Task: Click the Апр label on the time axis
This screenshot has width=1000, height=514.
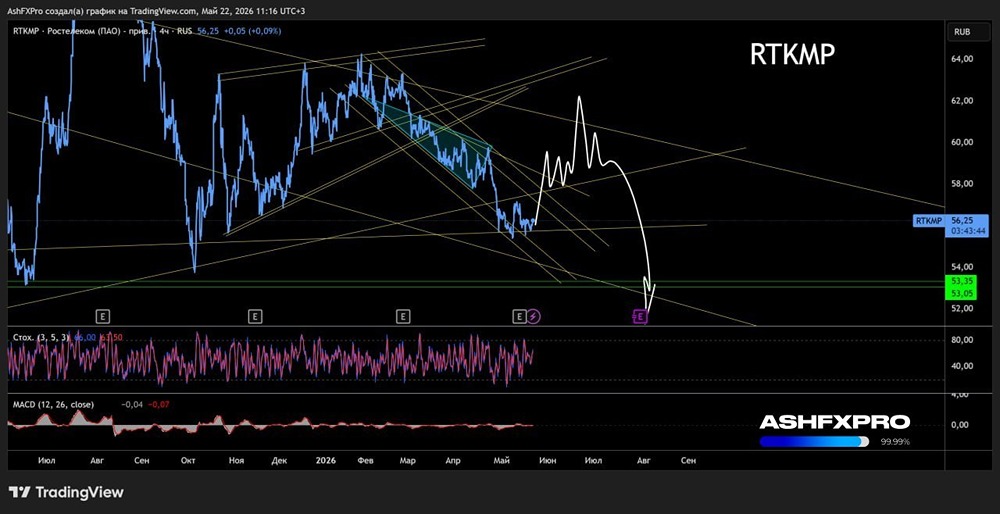Action: [x=452, y=460]
